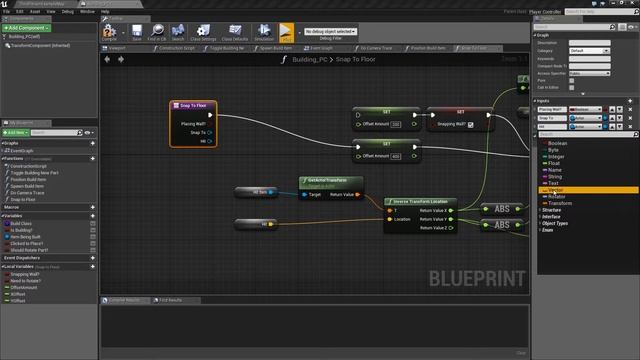640x360 pixels.
Task: Switch to Construction Script tab
Action: [x=176, y=48]
